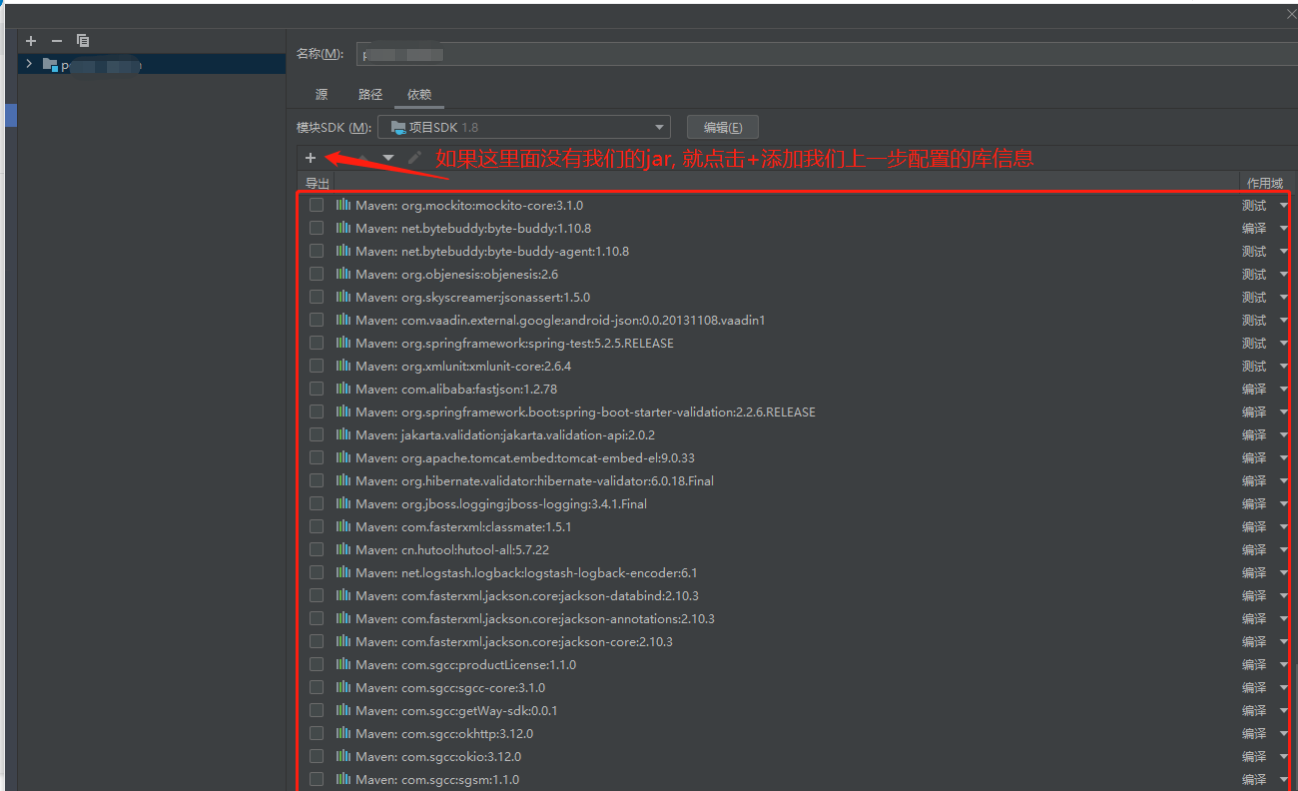Select the jsonassert:1.5.0 dependency row
Screen dimensions: 1298x791
click(x=795, y=297)
